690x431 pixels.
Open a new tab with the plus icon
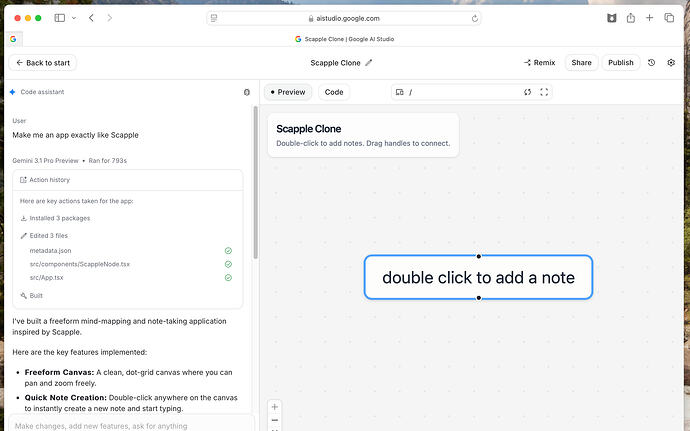(x=650, y=18)
